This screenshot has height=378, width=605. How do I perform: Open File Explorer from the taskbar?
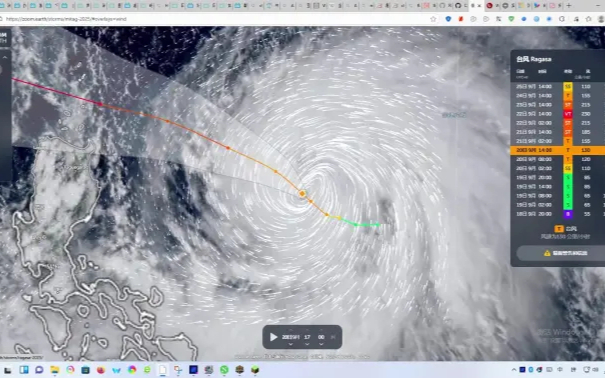(55, 370)
